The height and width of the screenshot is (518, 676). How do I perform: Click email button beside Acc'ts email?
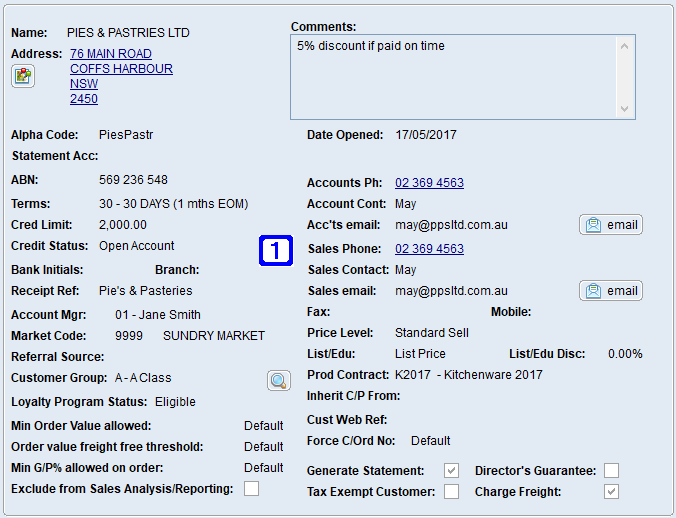(x=610, y=225)
